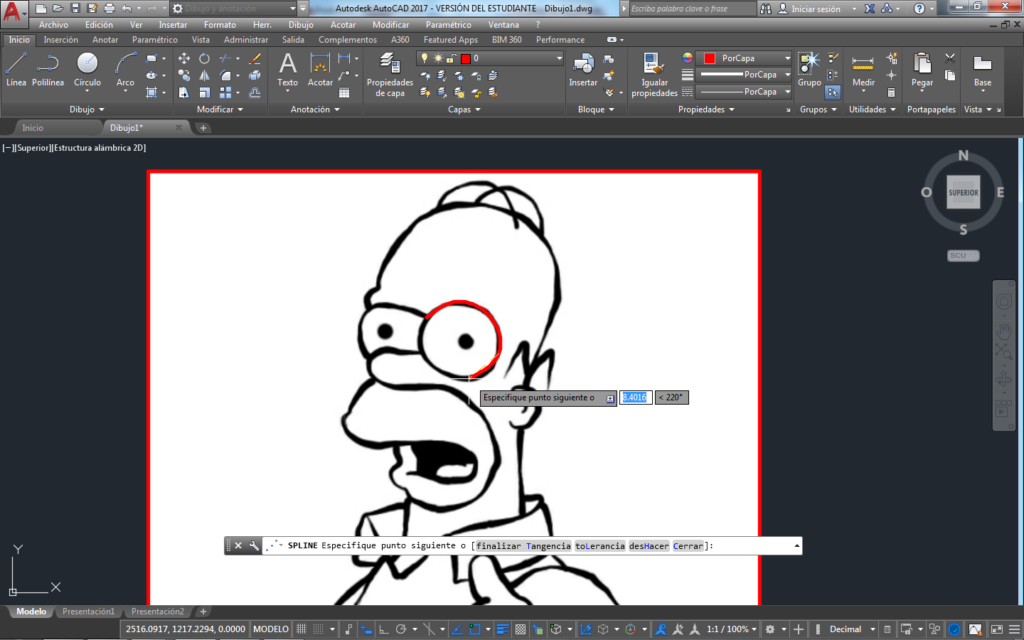The image size is (1024, 640).
Task: Expand the Dibujo panel
Action: (x=87, y=110)
